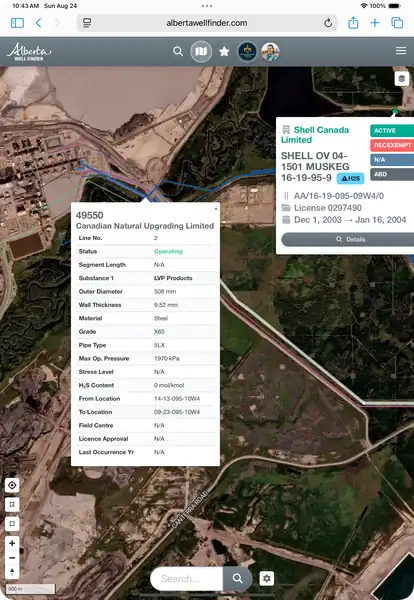The width and height of the screenshot is (414, 600).
Task: Click the SHELL OV 04-1501 MUSKEG well name
Action: pos(315,166)
